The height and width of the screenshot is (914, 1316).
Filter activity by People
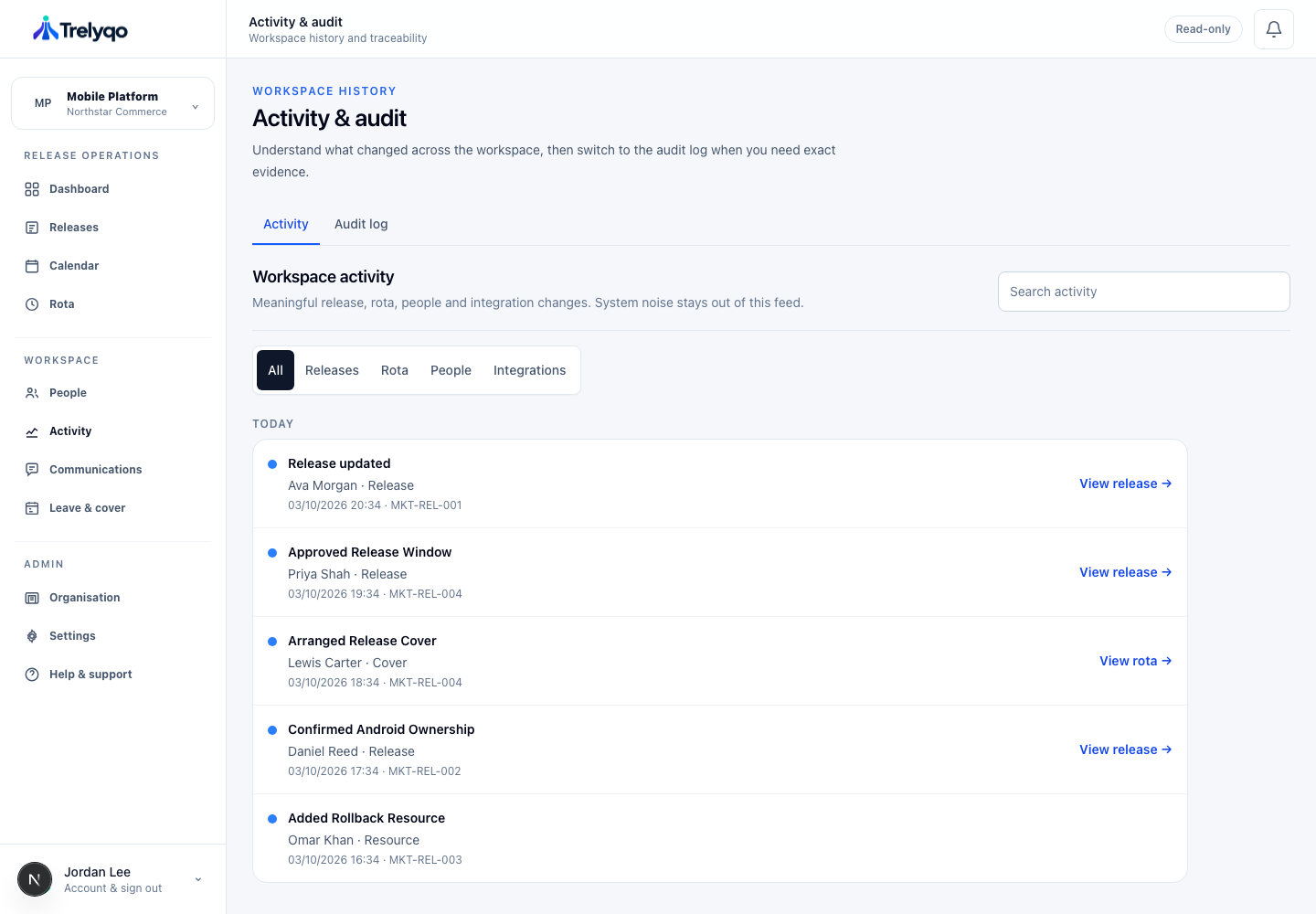451,370
